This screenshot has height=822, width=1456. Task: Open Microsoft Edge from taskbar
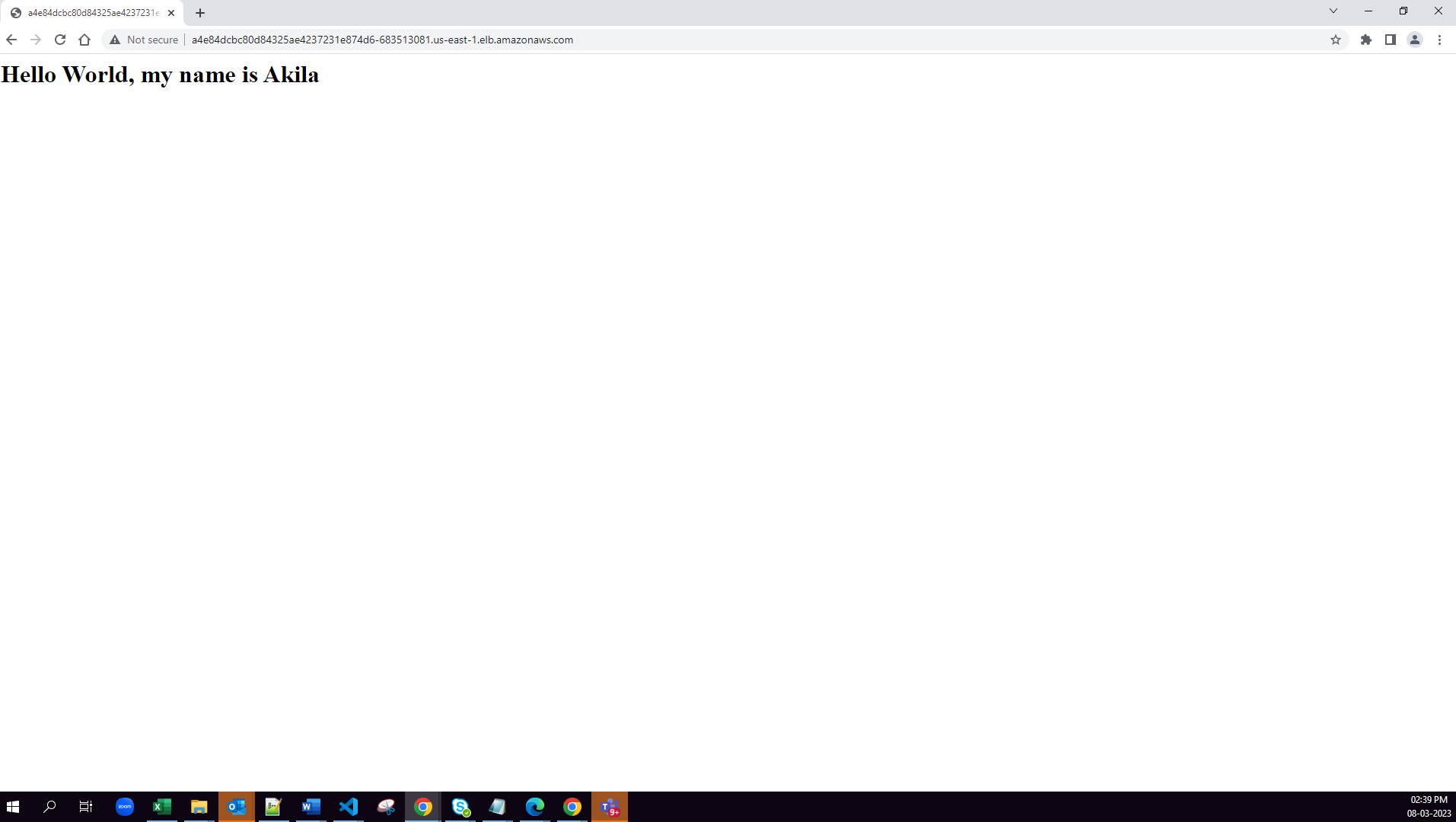[535, 807]
